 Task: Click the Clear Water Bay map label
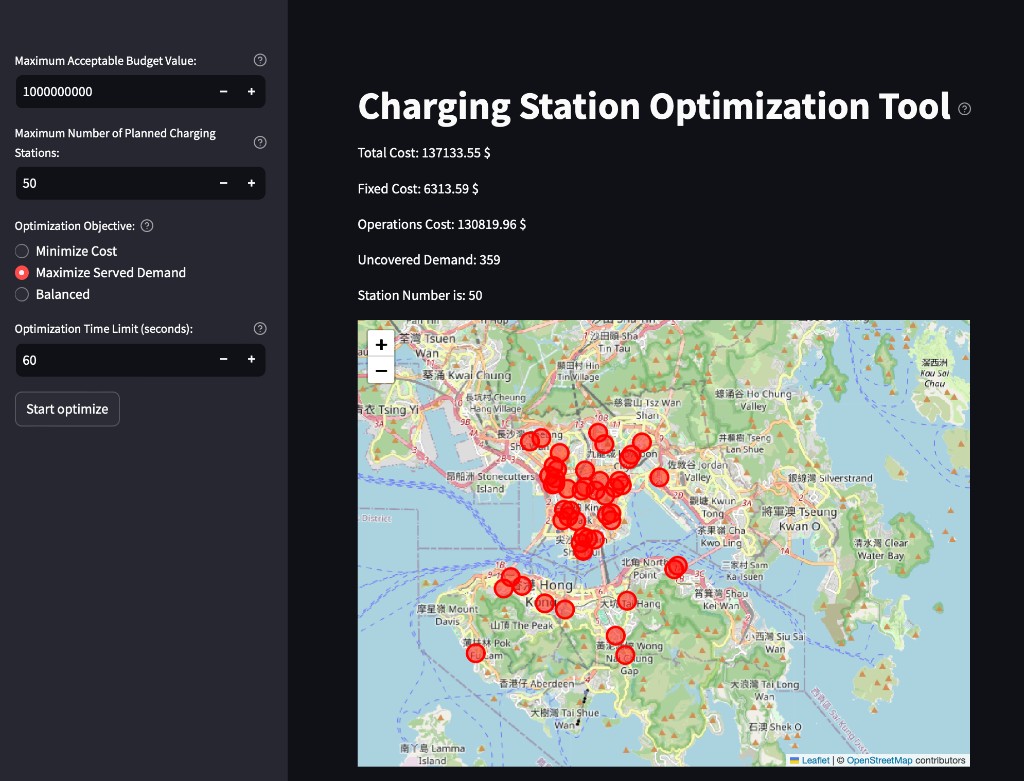click(x=881, y=549)
